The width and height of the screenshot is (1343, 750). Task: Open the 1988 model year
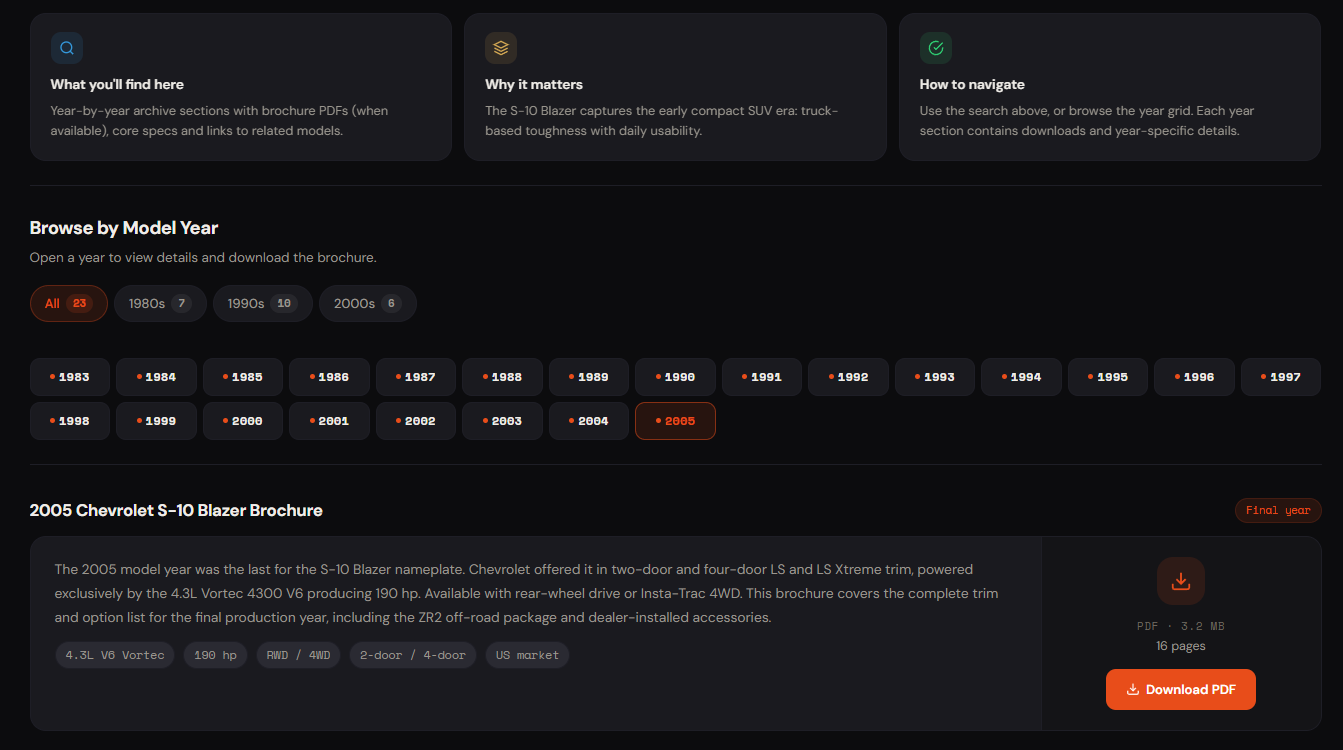(x=502, y=377)
